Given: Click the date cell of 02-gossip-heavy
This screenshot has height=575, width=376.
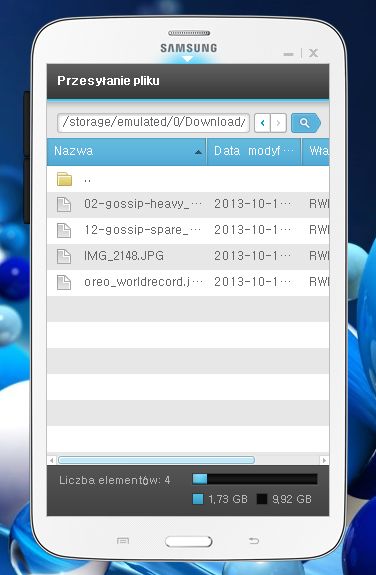Looking at the screenshot, I should point(253,204).
